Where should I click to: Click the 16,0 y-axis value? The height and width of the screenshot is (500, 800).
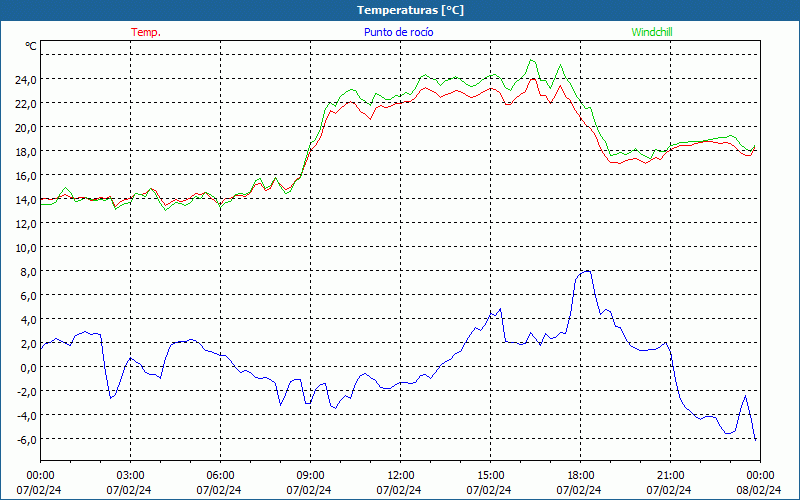coord(26,176)
